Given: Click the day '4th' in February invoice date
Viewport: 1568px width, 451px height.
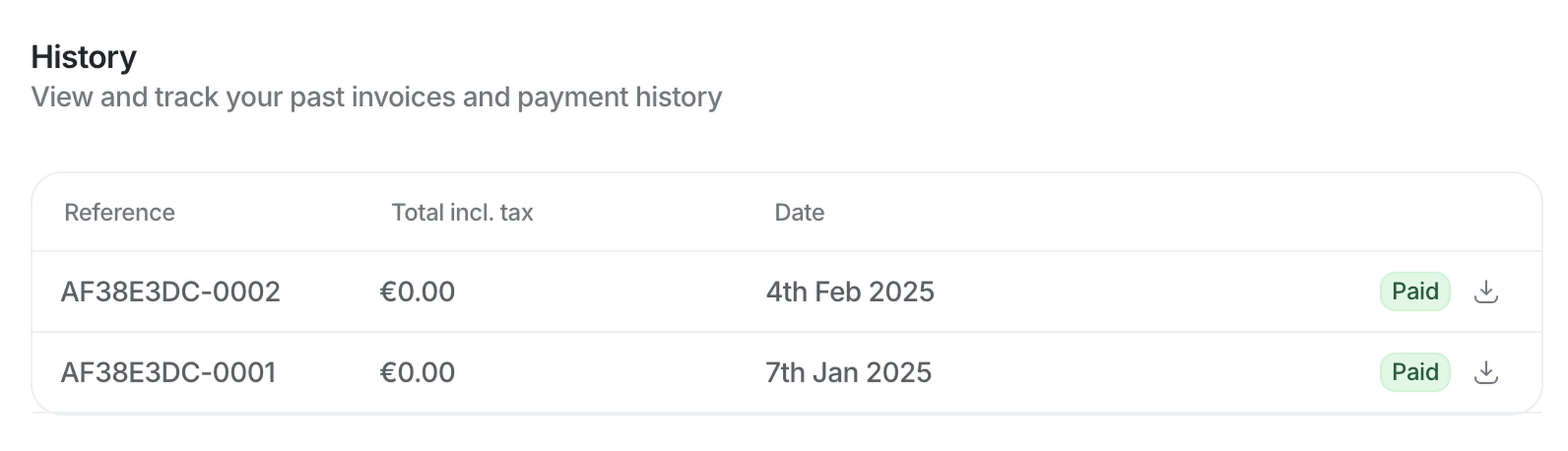Looking at the screenshot, I should [786, 291].
